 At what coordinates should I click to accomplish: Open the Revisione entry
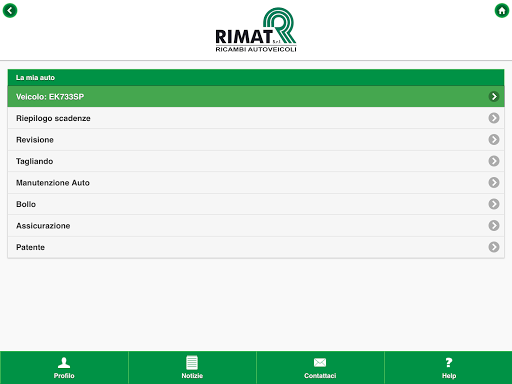click(256, 139)
